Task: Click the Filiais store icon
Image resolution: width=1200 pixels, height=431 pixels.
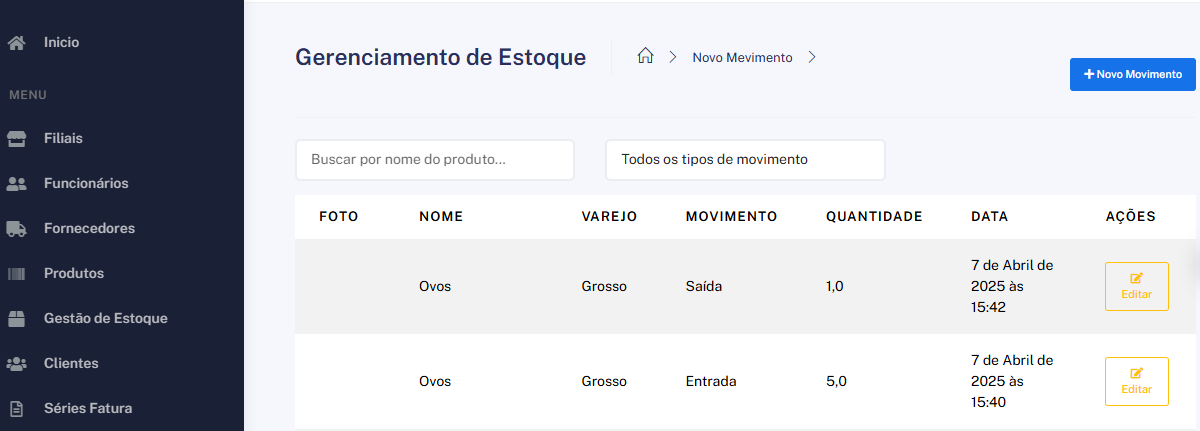Action: coord(16,138)
